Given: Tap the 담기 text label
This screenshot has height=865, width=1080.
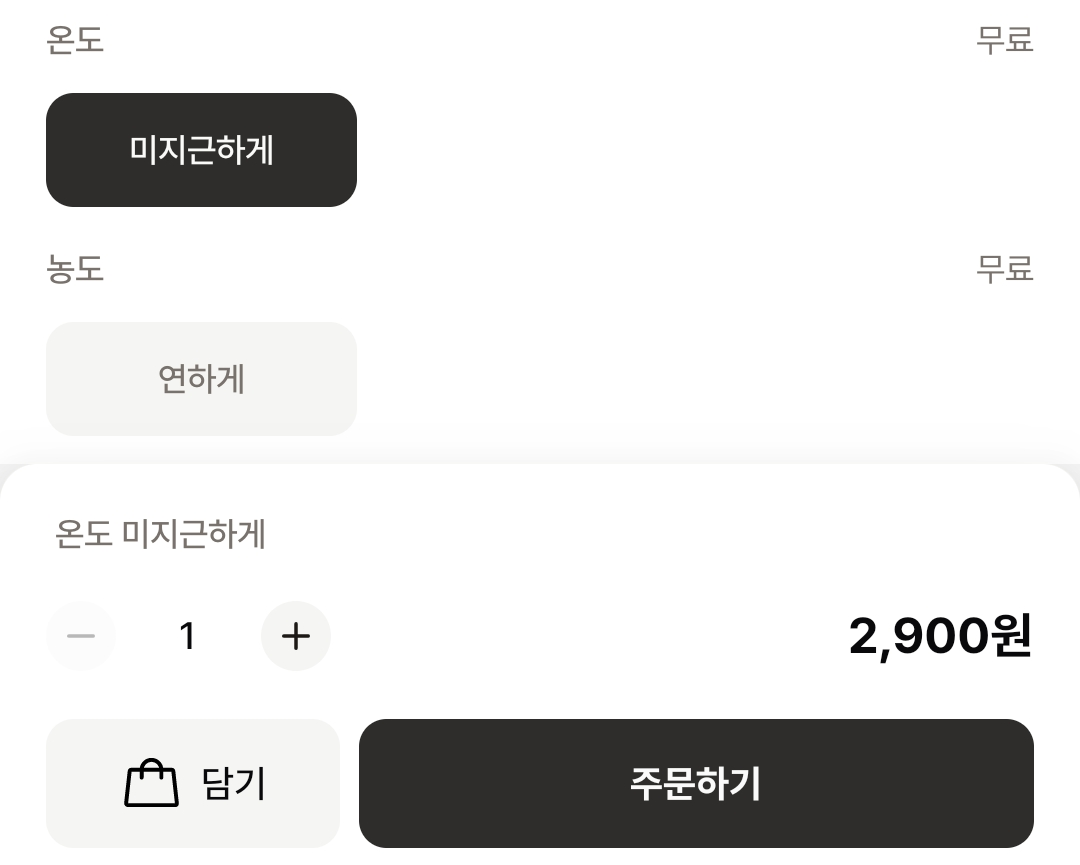Looking at the screenshot, I should point(234,784).
